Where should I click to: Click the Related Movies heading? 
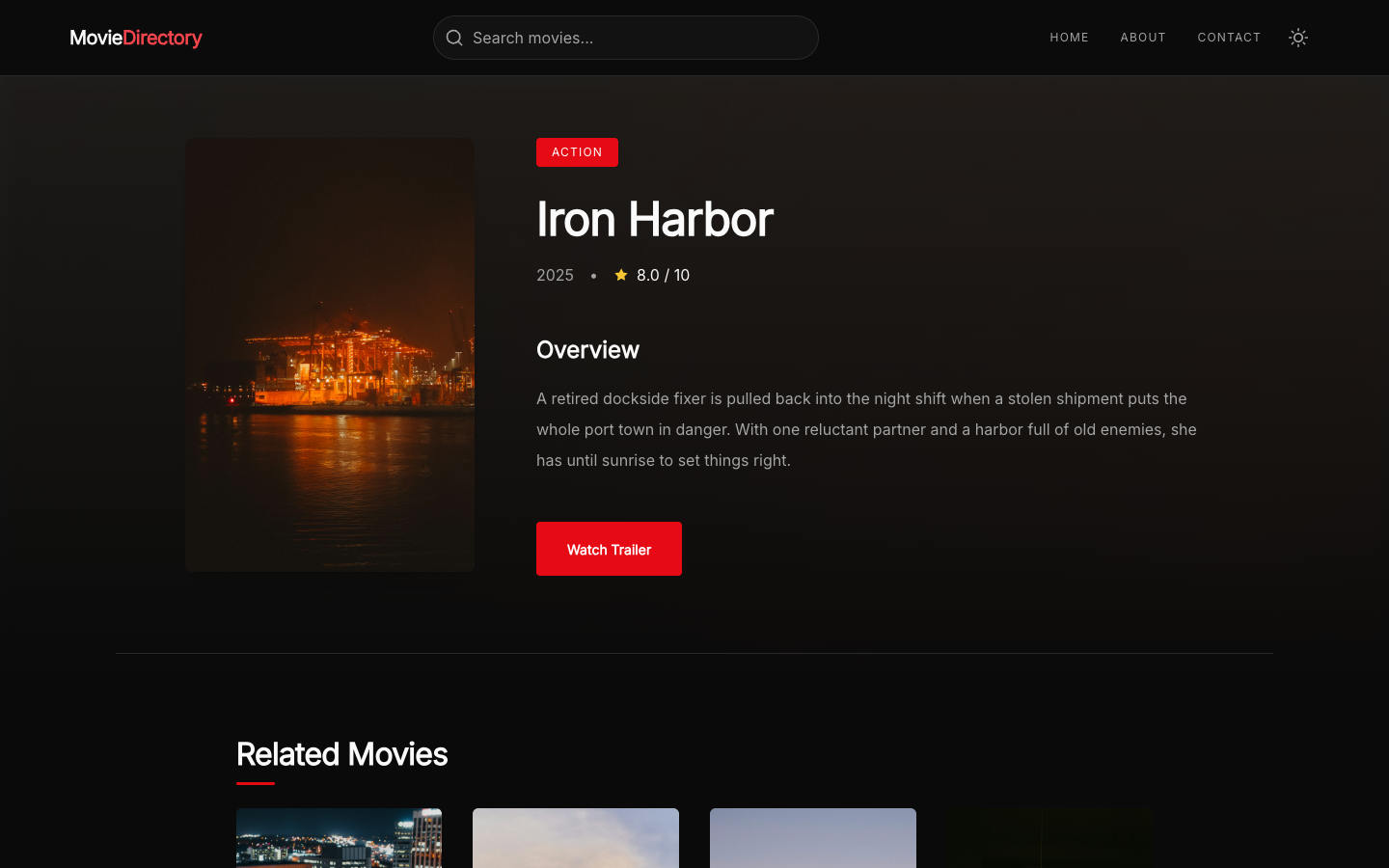click(x=341, y=754)
